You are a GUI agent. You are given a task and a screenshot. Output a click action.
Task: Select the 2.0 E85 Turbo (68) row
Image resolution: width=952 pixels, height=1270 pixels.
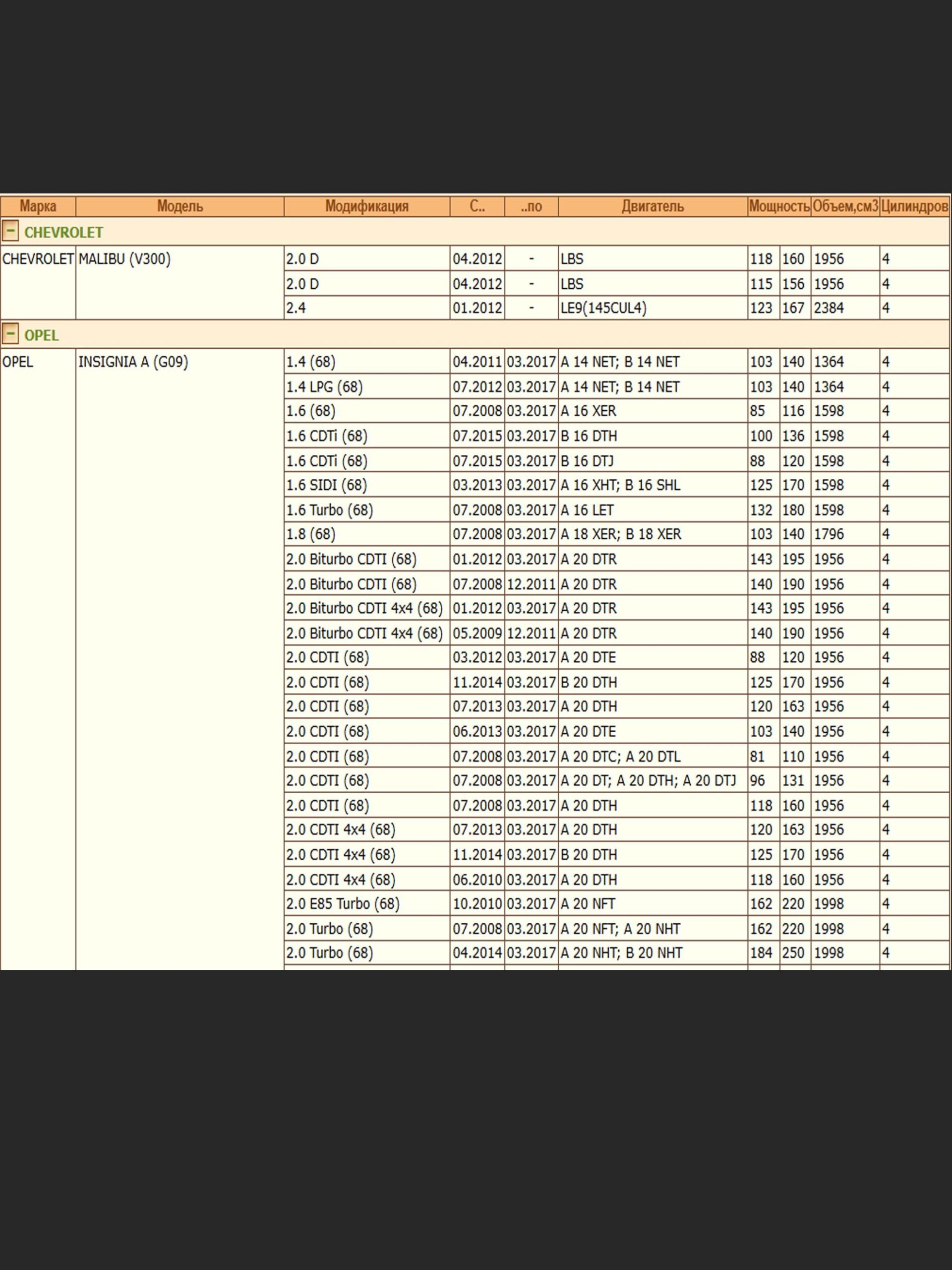[343, 904]
